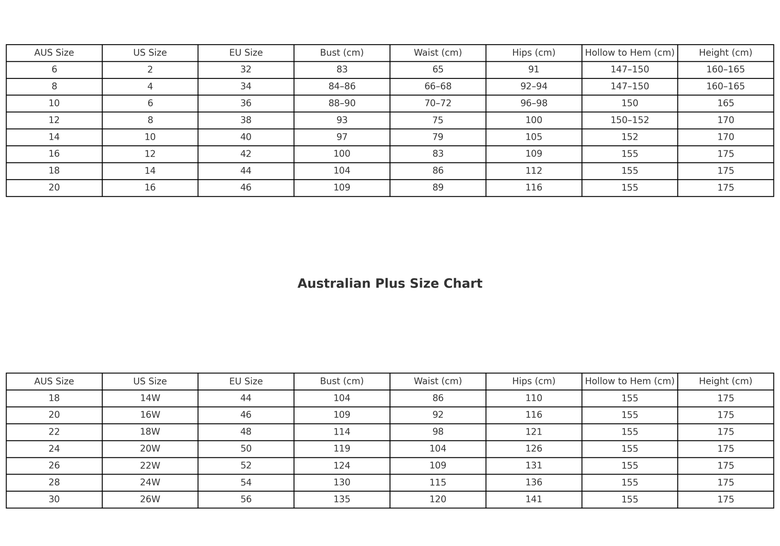Click the 92–94 hips measurement cell
This screenshot has height=546, width=780.
(534, 87)
